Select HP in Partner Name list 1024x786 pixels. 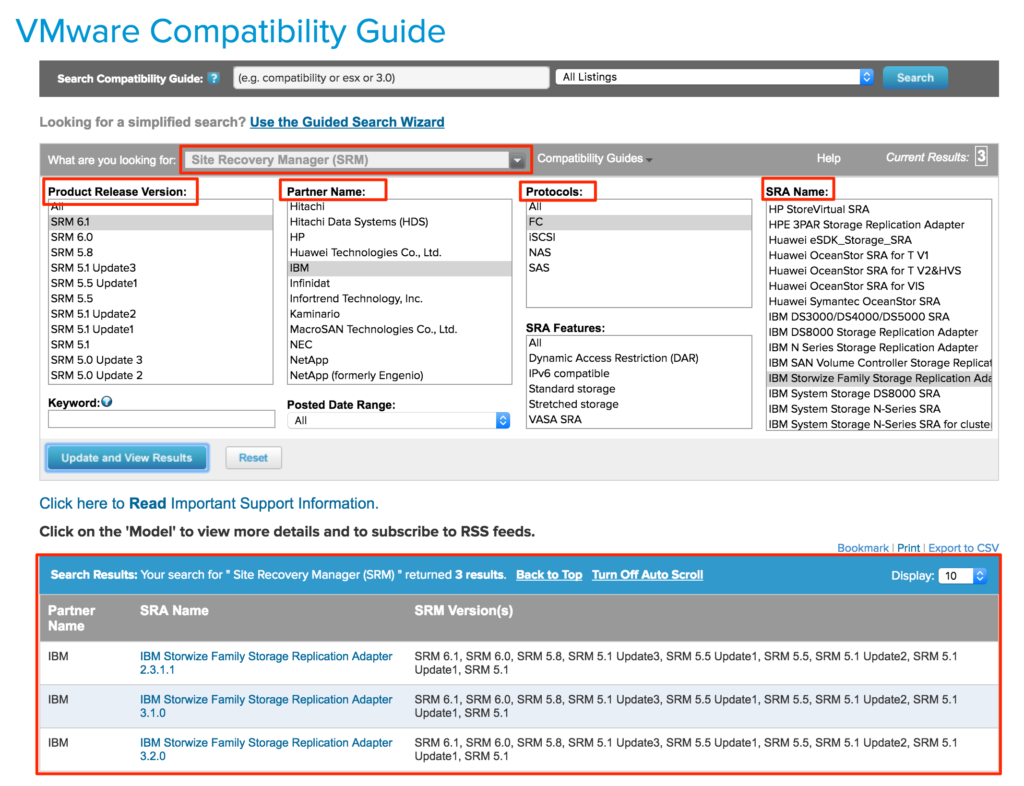click(x=400, y=237)
